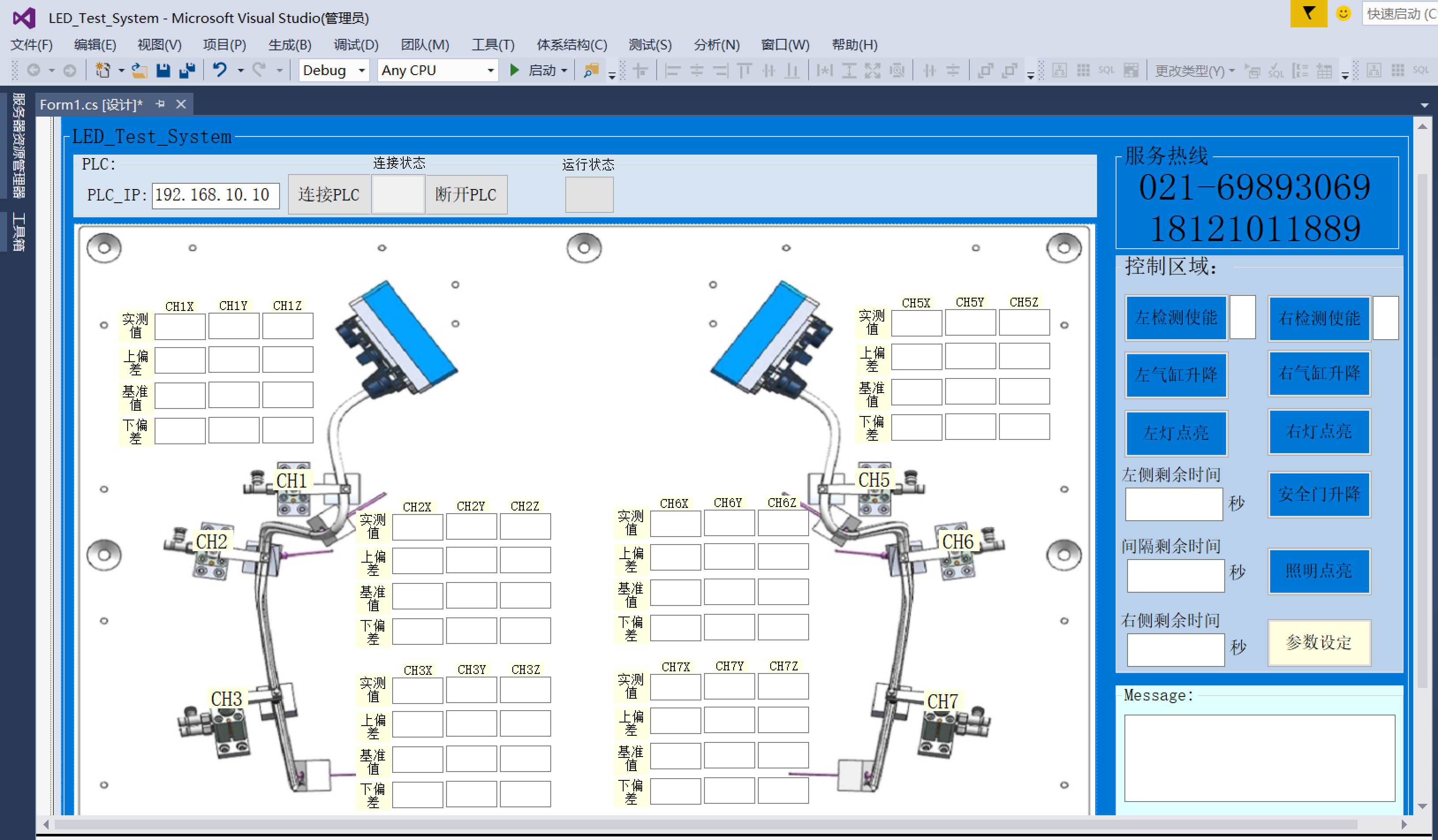The image size is (1438, 840).
Task: Expand the Any CPU platform dropdown
Action: click(490, 70)
